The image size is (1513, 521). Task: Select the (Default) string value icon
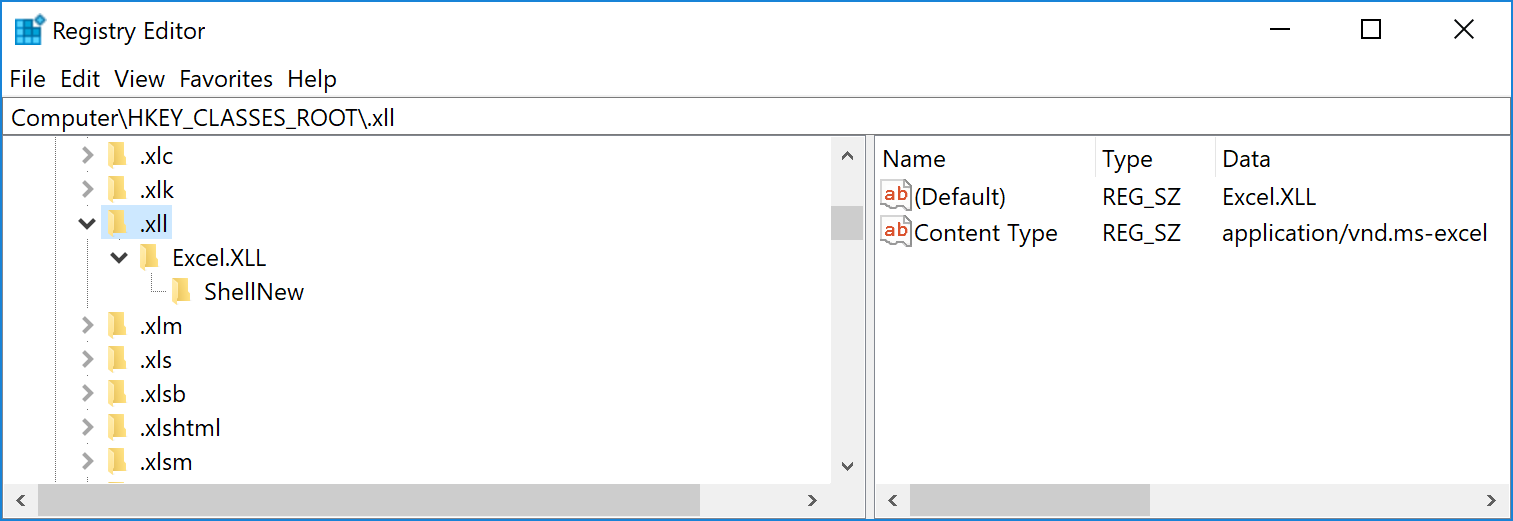coord(896,196)
